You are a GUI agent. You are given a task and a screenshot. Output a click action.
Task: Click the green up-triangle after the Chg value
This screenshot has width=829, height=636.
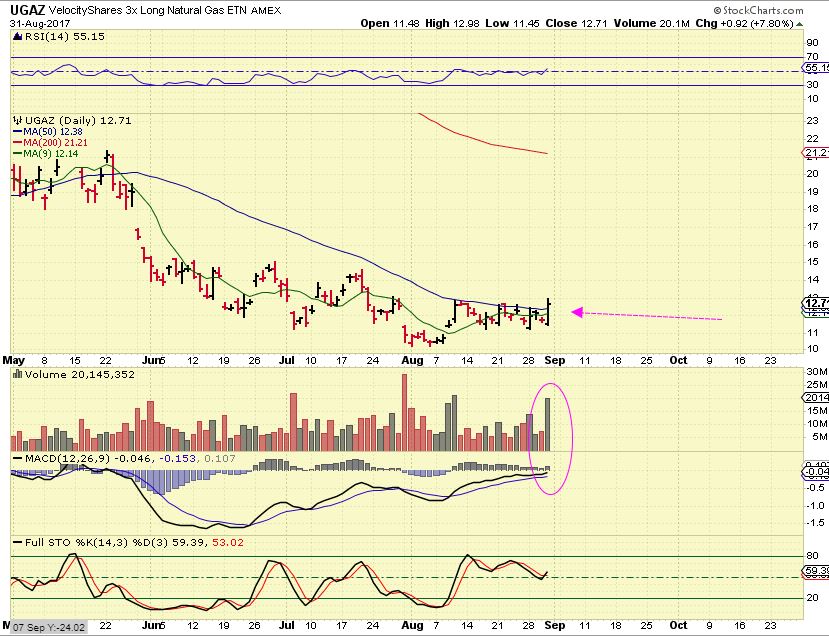point(799,24)
